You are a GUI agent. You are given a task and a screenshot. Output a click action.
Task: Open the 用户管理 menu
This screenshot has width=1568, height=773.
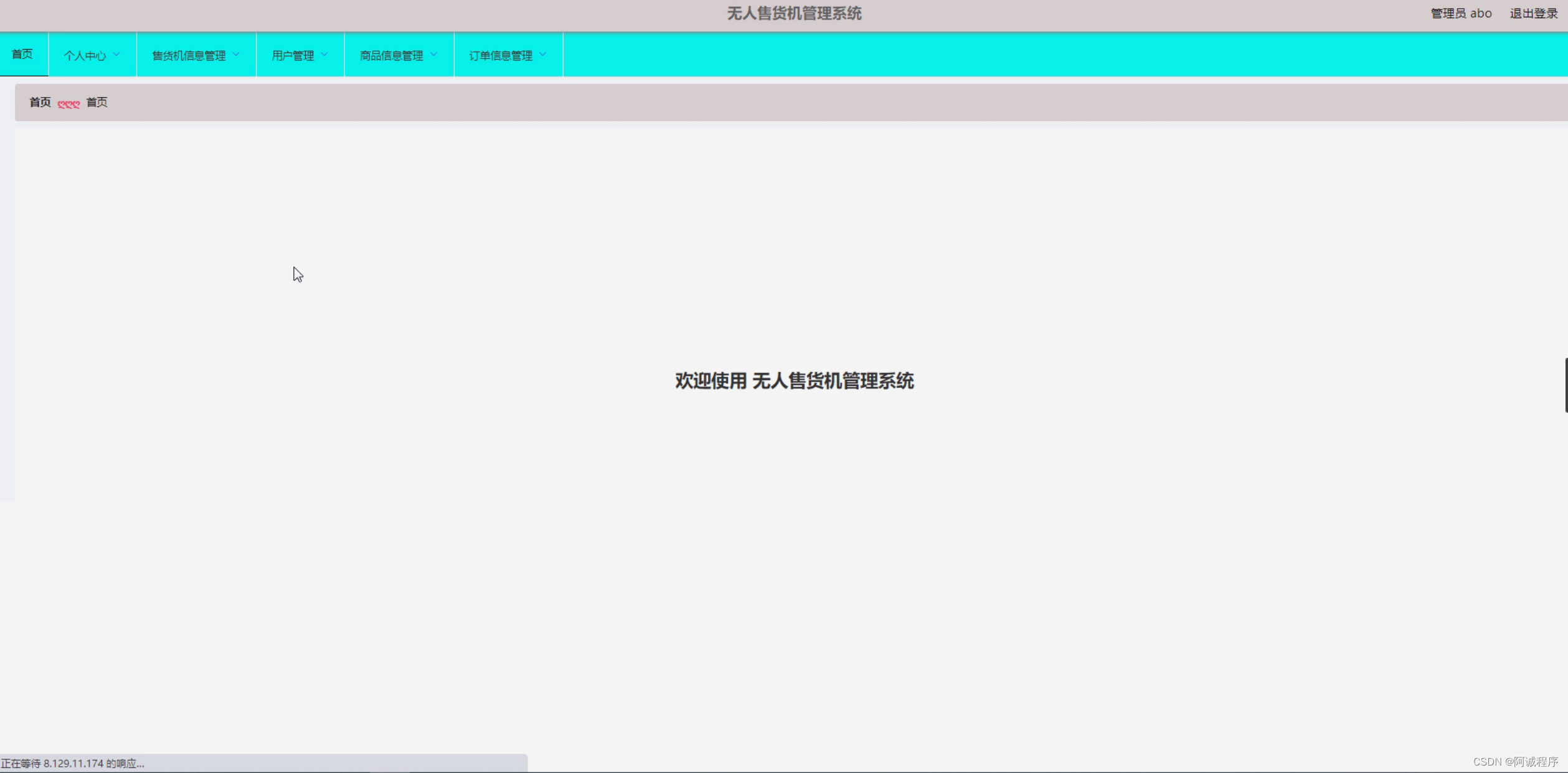[293, 56]
